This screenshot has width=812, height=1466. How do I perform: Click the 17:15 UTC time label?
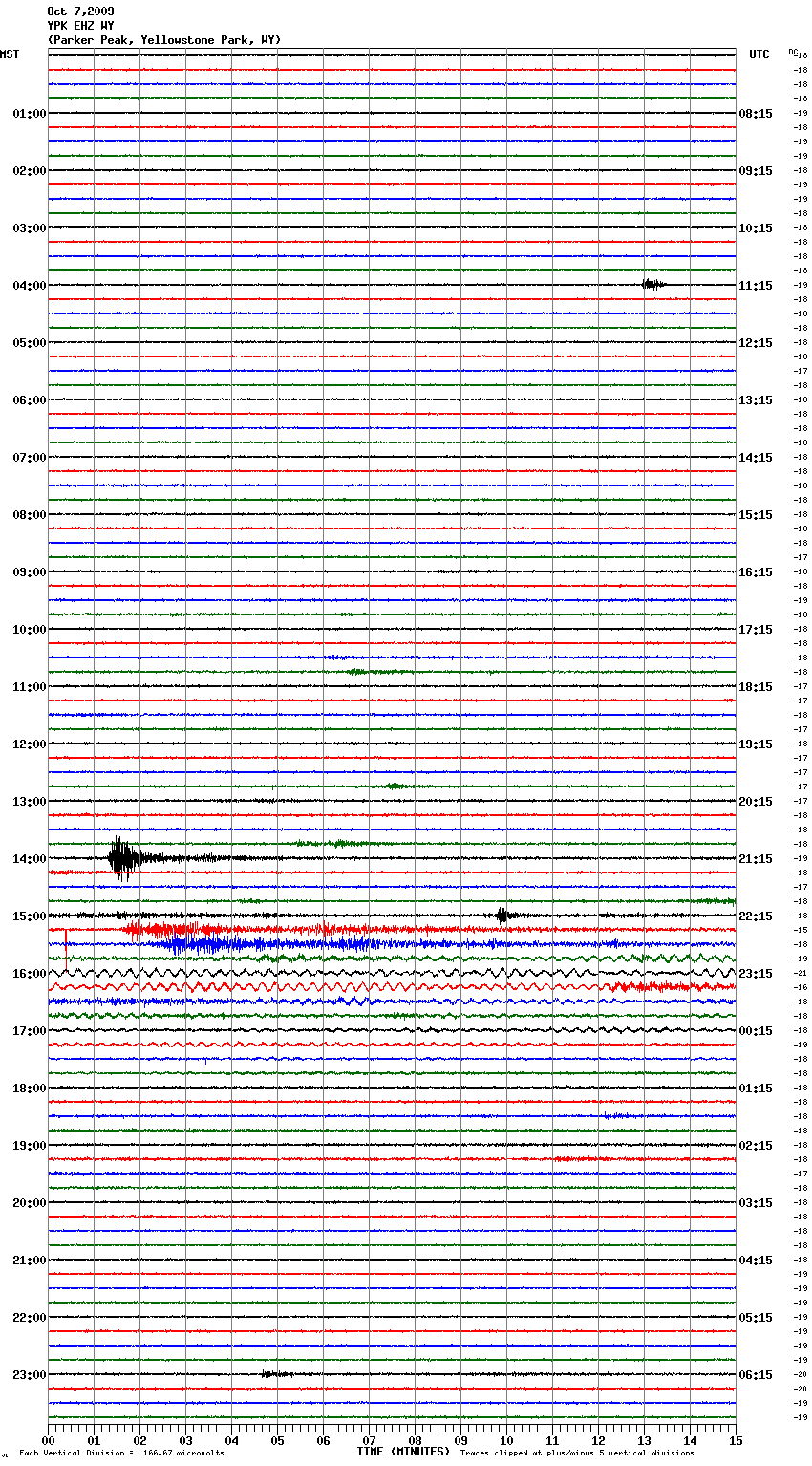click(x=756, y=630)
